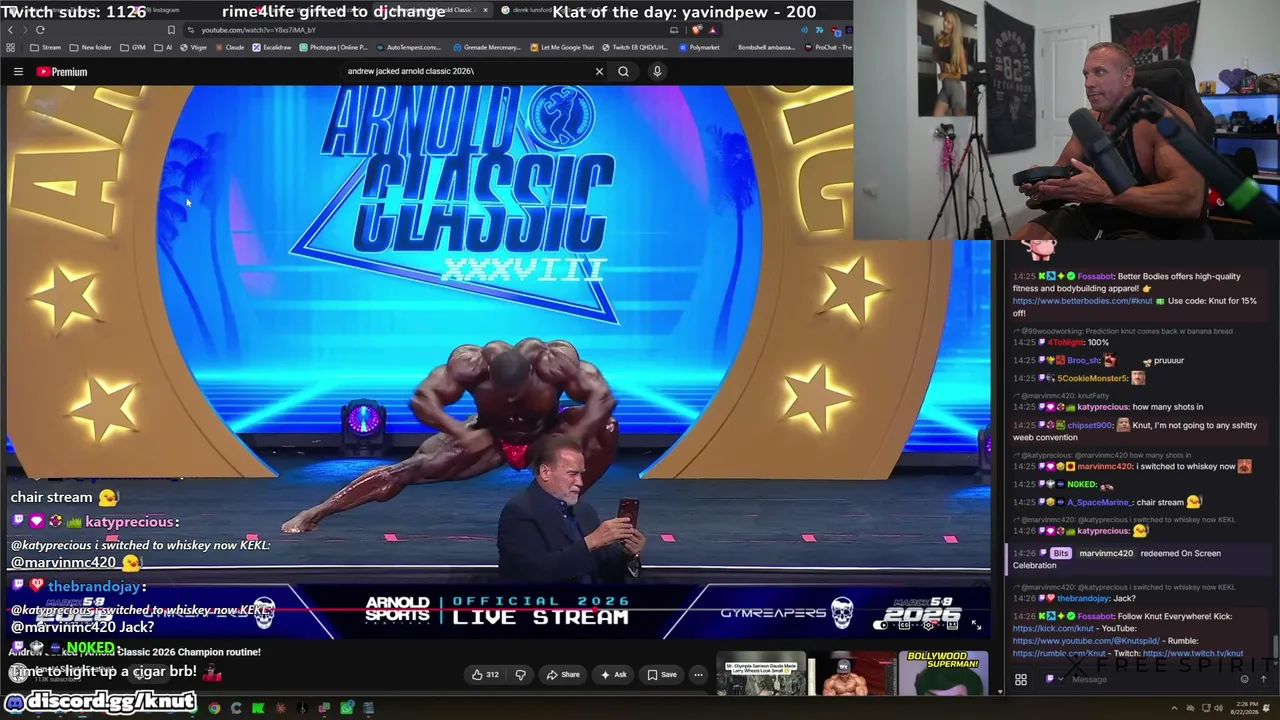Open the browser bookmarks apps grid

12,47
